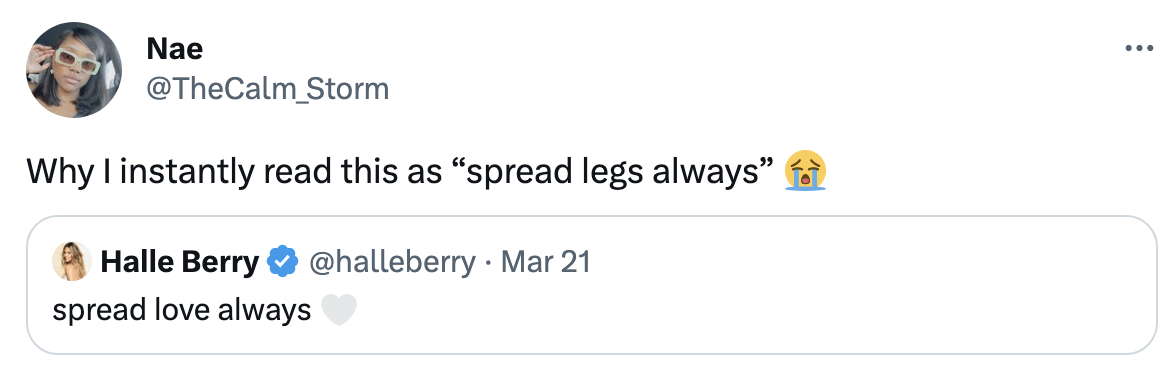Screen dimensions: 1170x369
Task: Click the dot separator before Mar 21
Action: (489, 262)
